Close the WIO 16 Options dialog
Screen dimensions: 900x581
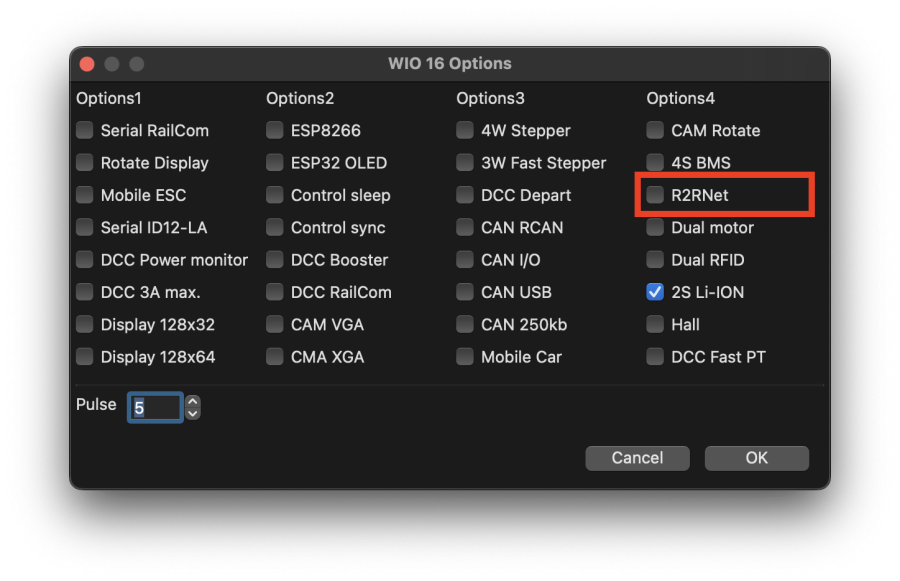[87, 64]
